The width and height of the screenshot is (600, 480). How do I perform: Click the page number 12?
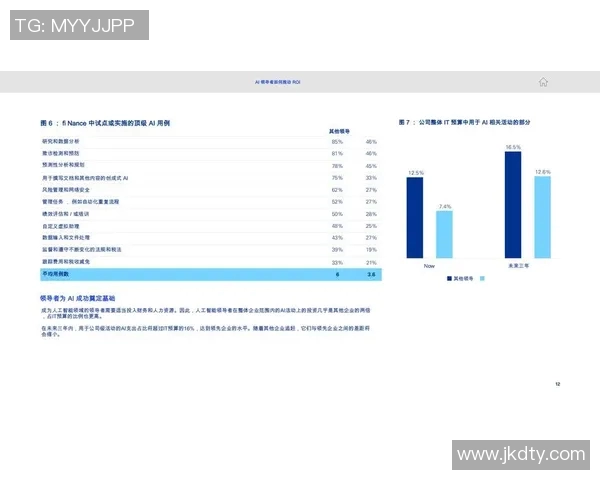(557, 384)
